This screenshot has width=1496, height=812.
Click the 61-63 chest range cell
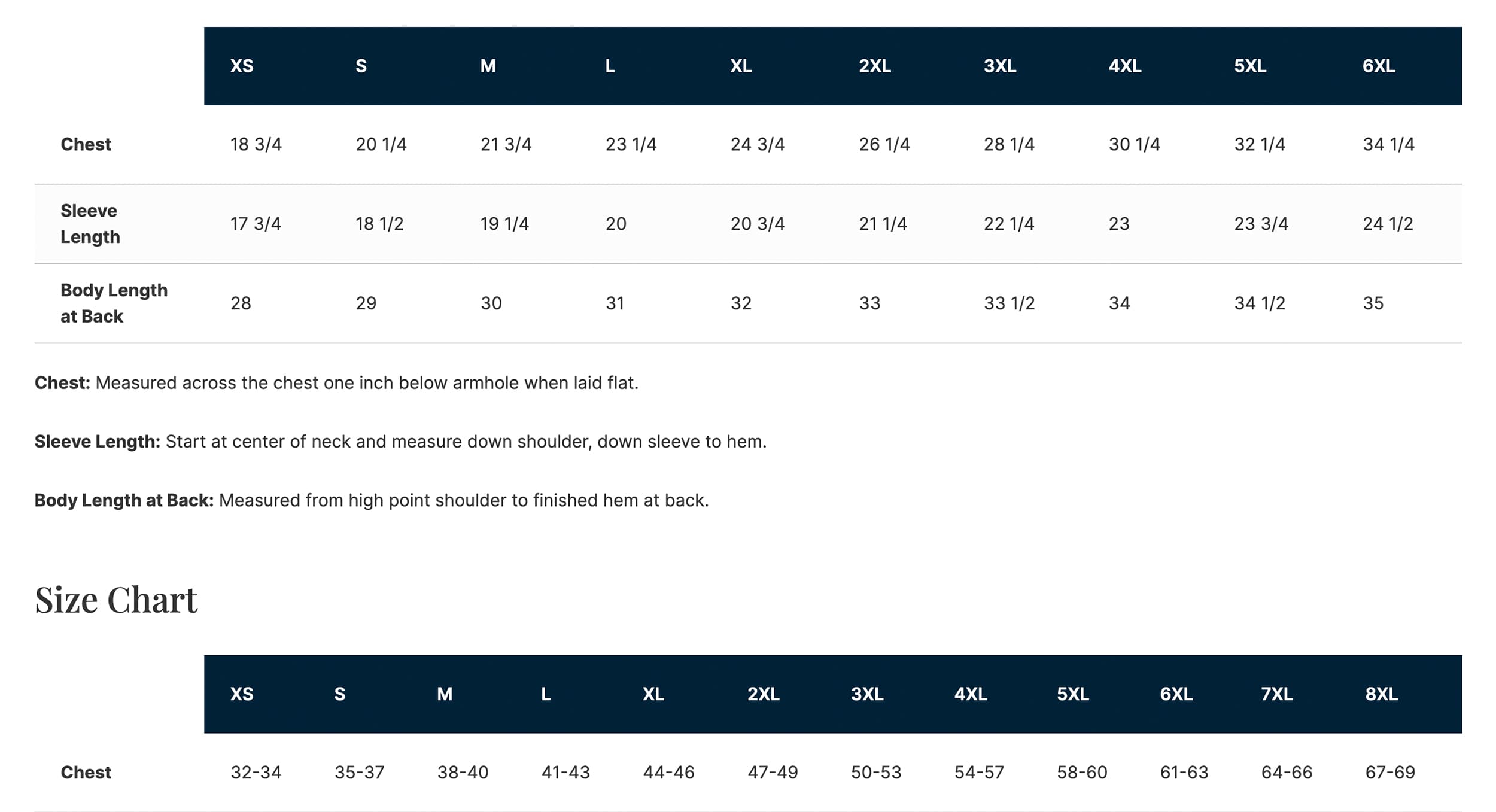1184,773
